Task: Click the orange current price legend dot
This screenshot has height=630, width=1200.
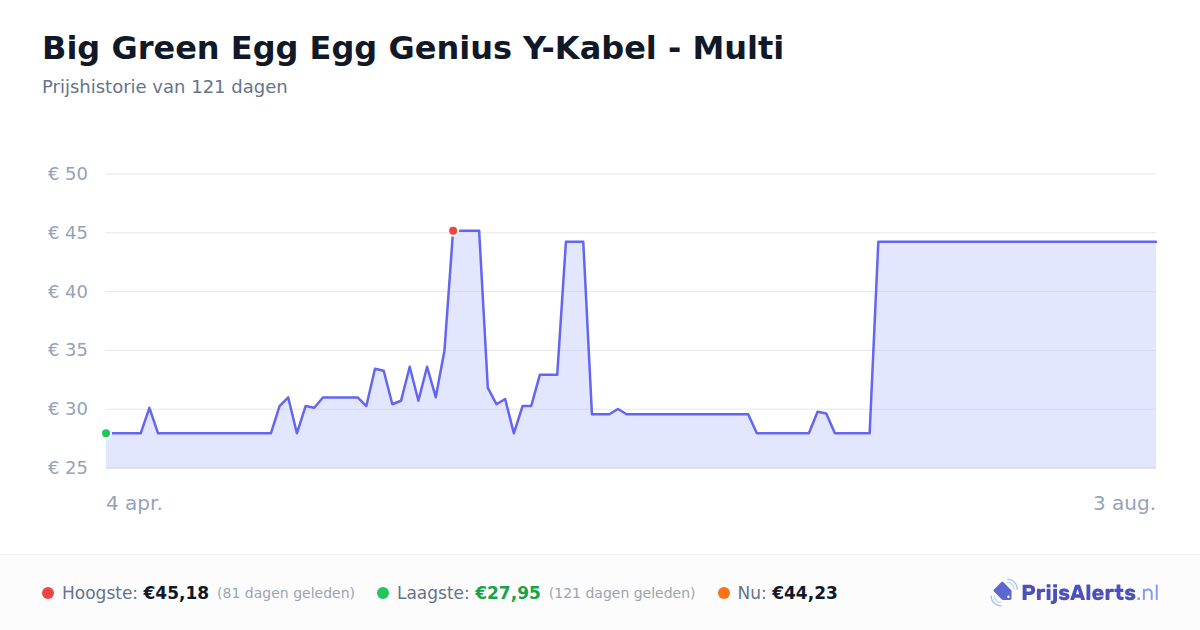Action: pos(724,593)
